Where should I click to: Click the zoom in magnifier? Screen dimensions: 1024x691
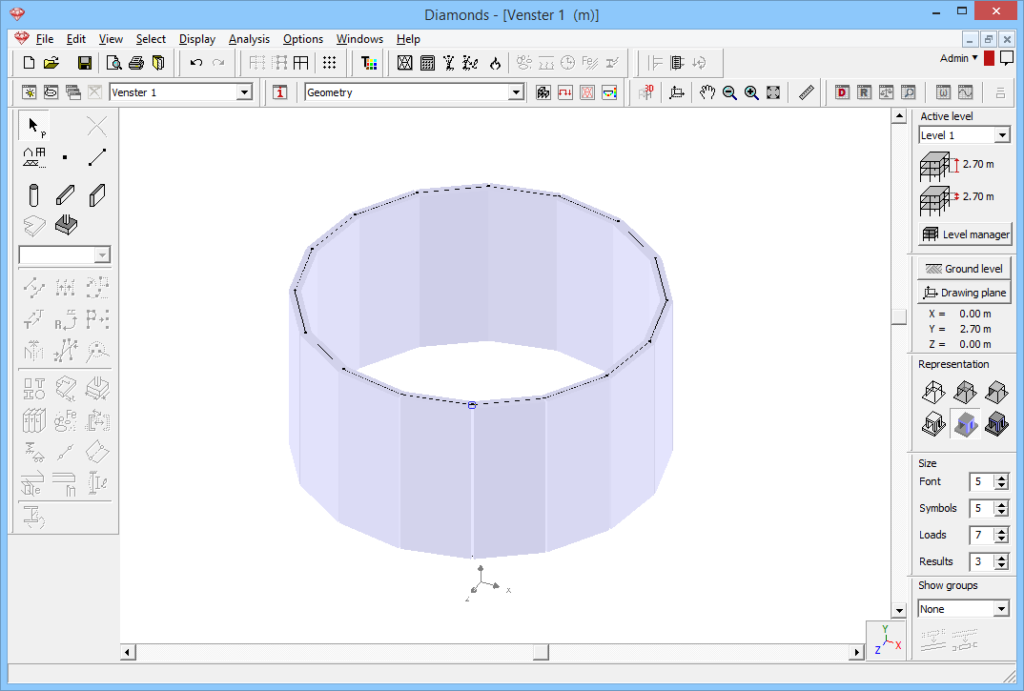pos(752,93)
